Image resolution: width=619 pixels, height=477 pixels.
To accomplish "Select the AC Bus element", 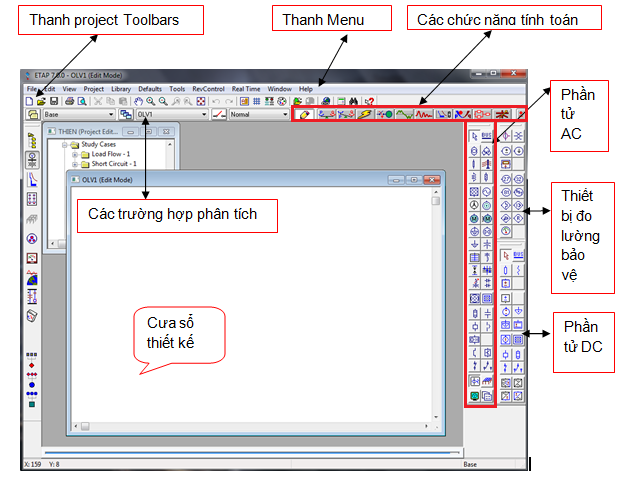I will pos(487,136).
